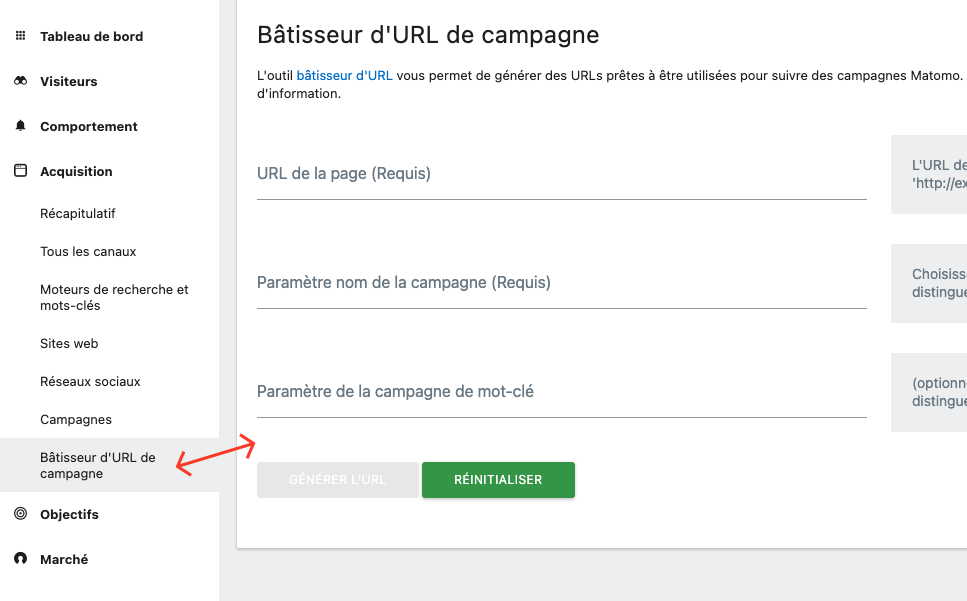Open the Récapitulatif submenu item
This screenshot has height=601, width=967.
(x=78, y=213)
